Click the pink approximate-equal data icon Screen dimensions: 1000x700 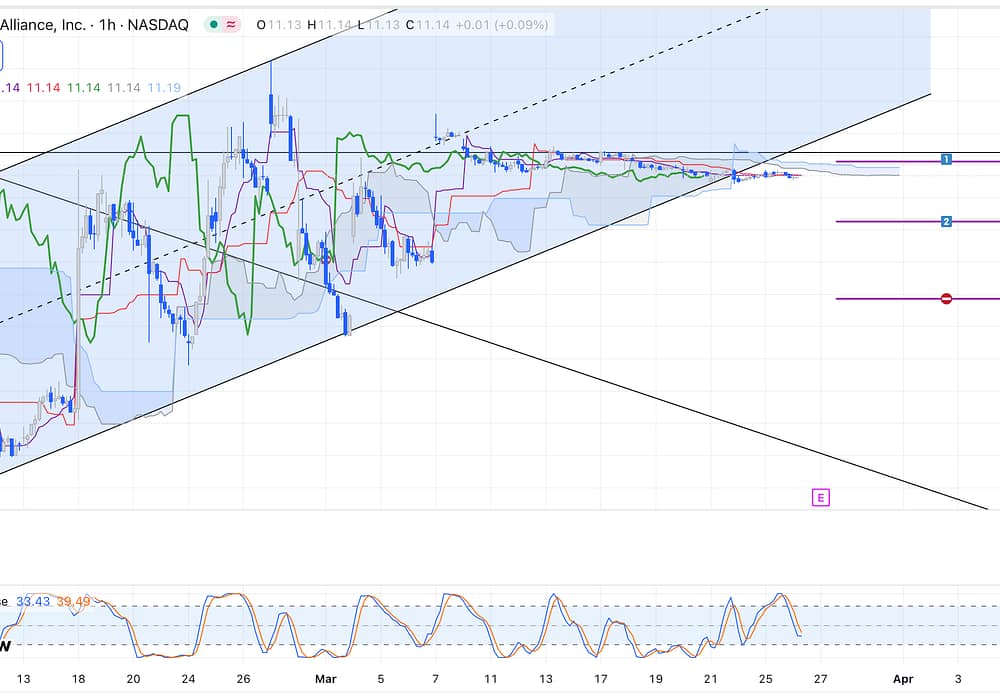click(x=231, y=25)
